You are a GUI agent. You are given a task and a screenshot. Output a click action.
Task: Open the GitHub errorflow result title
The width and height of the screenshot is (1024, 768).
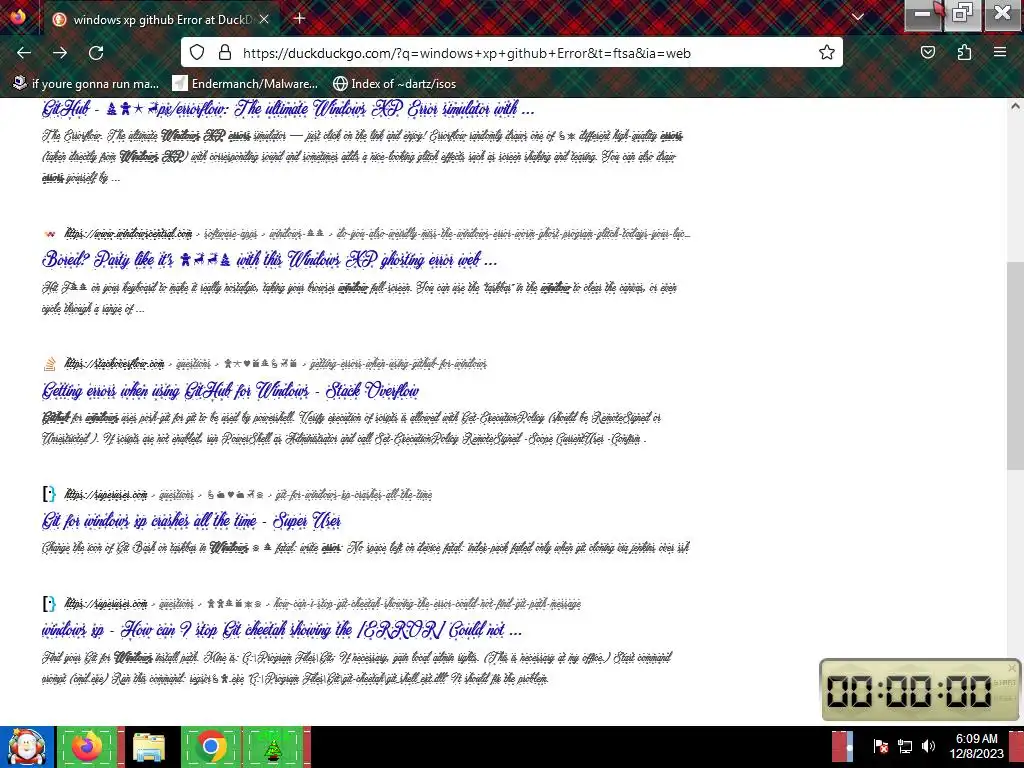pyautogui.click(x=288, y=109)
